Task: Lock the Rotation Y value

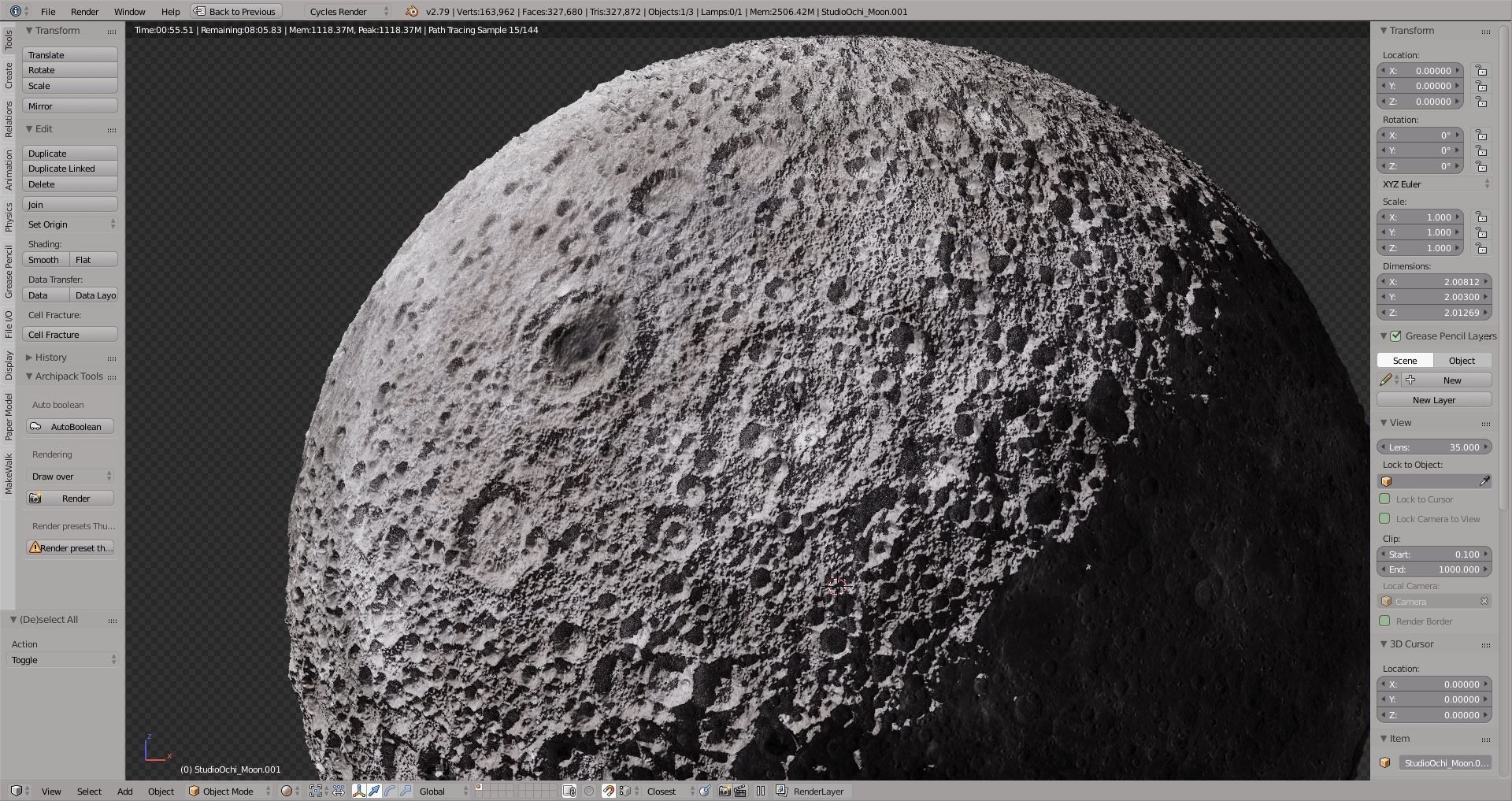Action: pos(1481,150)
